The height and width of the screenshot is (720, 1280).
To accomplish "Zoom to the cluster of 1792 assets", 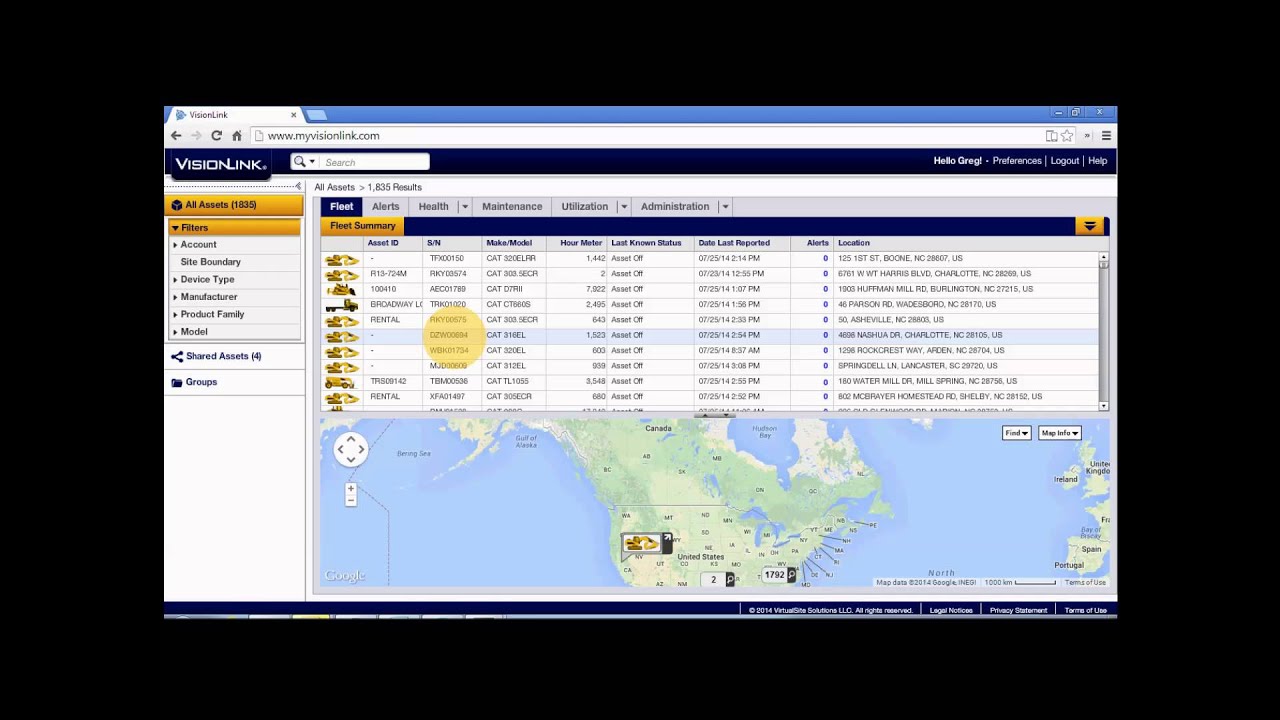I will (779, 575).
